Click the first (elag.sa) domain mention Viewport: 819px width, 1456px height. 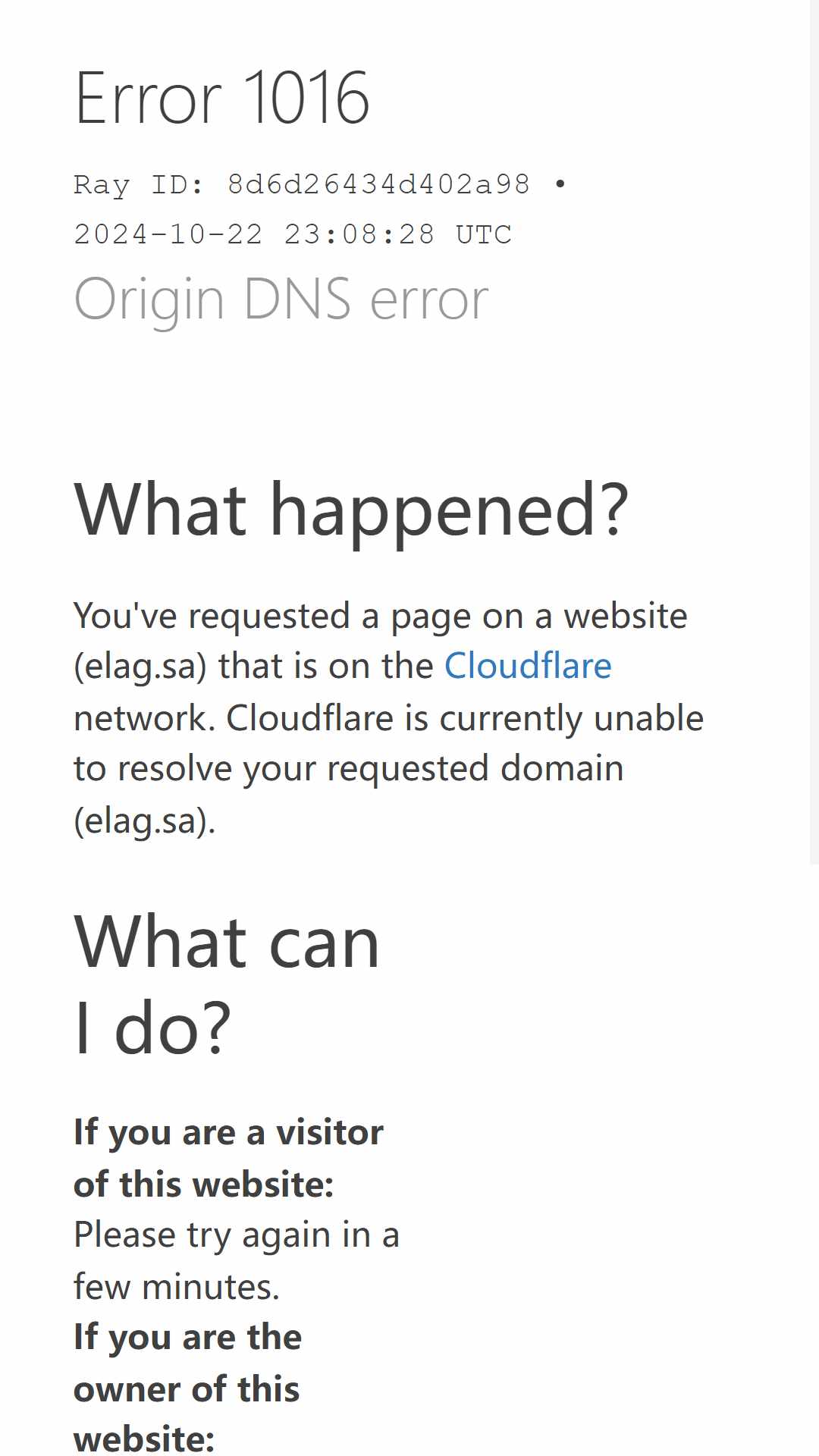(140, 667)
